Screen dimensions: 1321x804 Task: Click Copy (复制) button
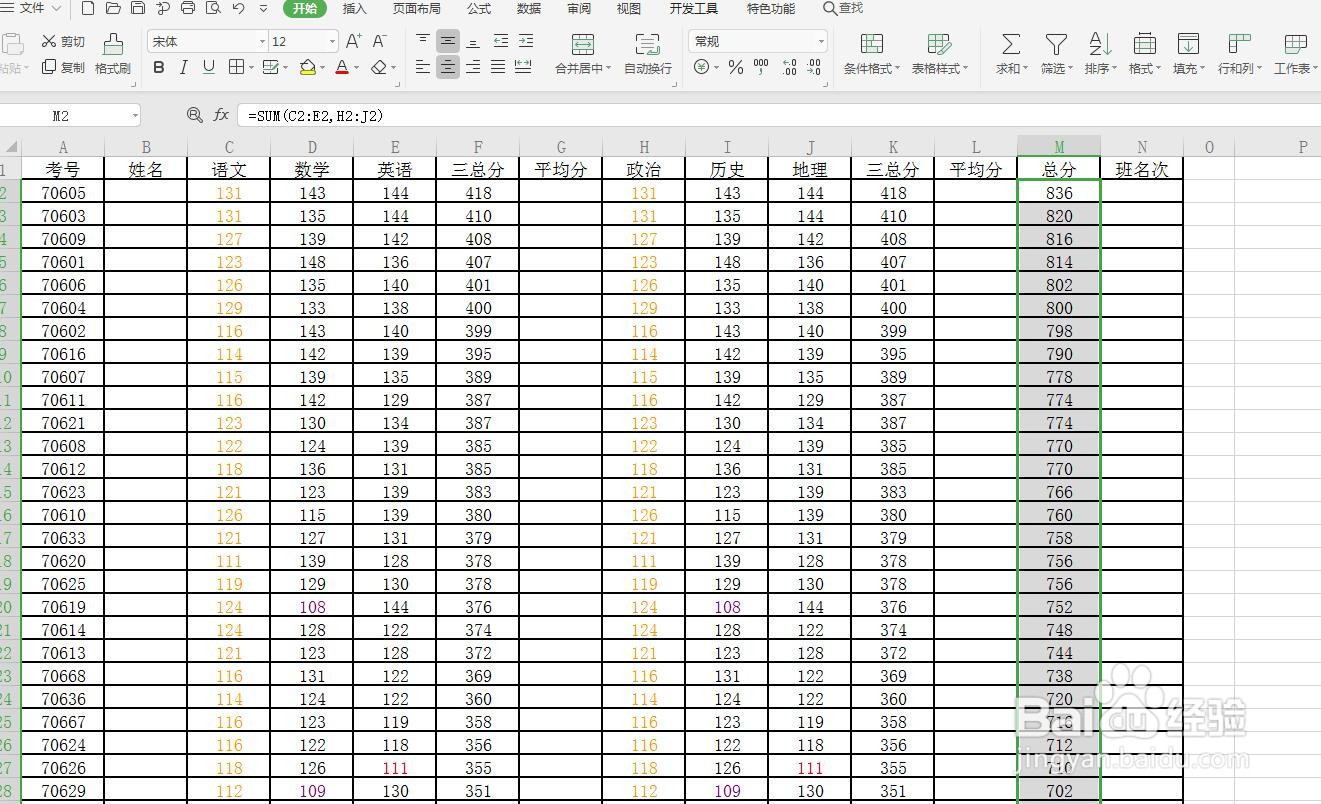pyautogui.click(x=63, y=67)
